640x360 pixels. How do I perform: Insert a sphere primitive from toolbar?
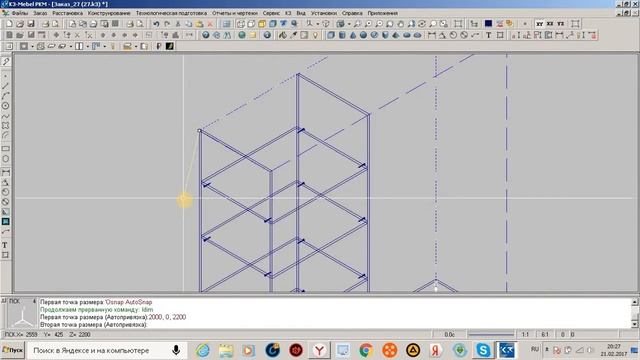click(363, 36)
